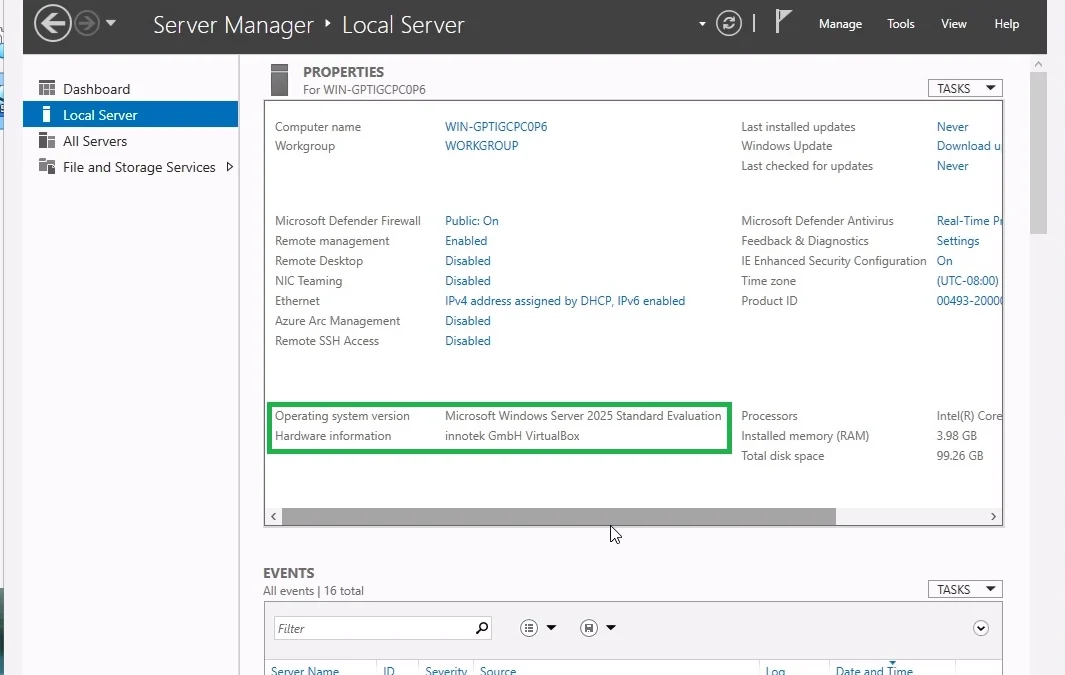The image size is (1065, 675).
Task: Click the File and Storage Services icon
Action: click(x=47, y=167)
